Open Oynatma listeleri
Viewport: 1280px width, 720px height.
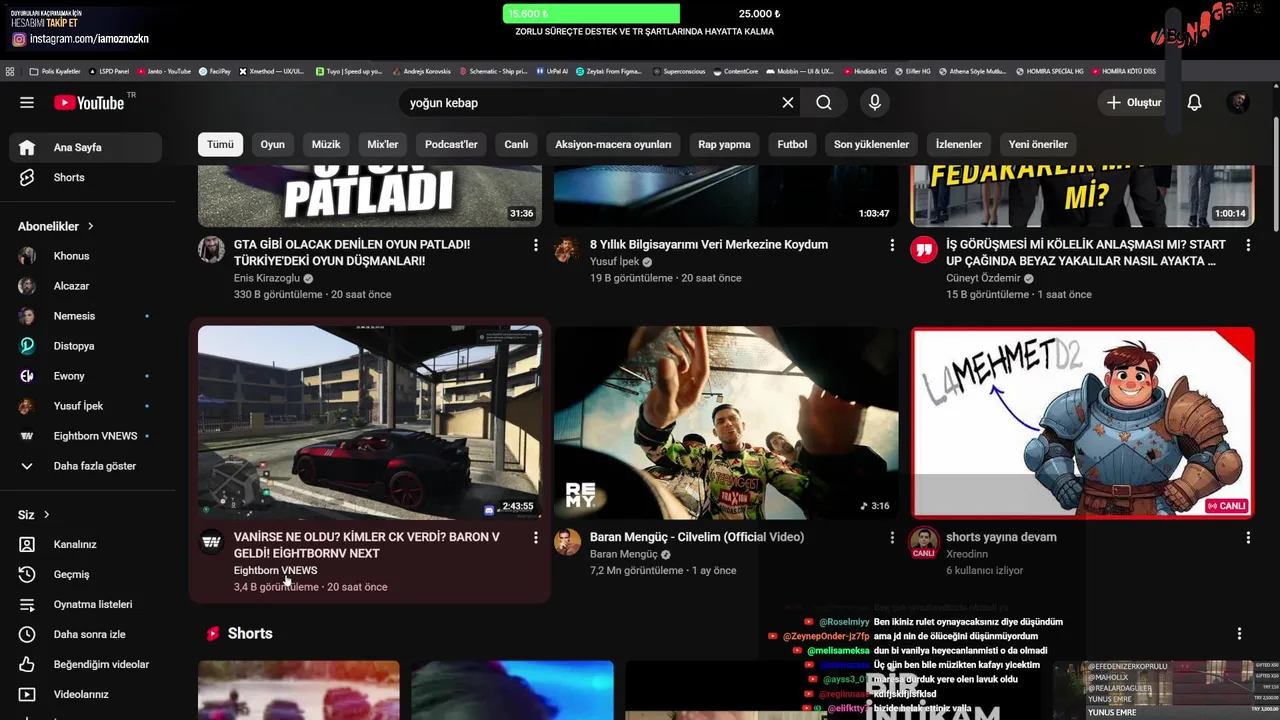pyautogui.click(x=85, y=604)
